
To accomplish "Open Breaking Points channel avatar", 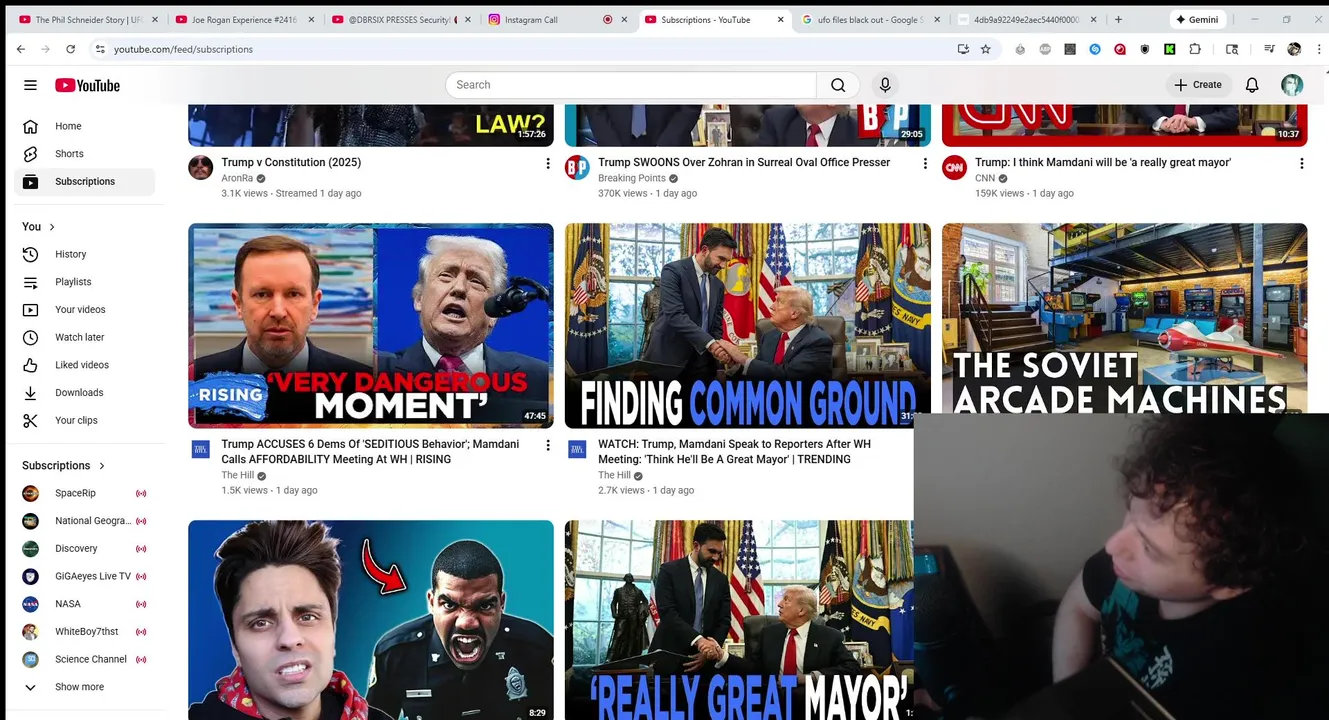I will click(577, 168).
